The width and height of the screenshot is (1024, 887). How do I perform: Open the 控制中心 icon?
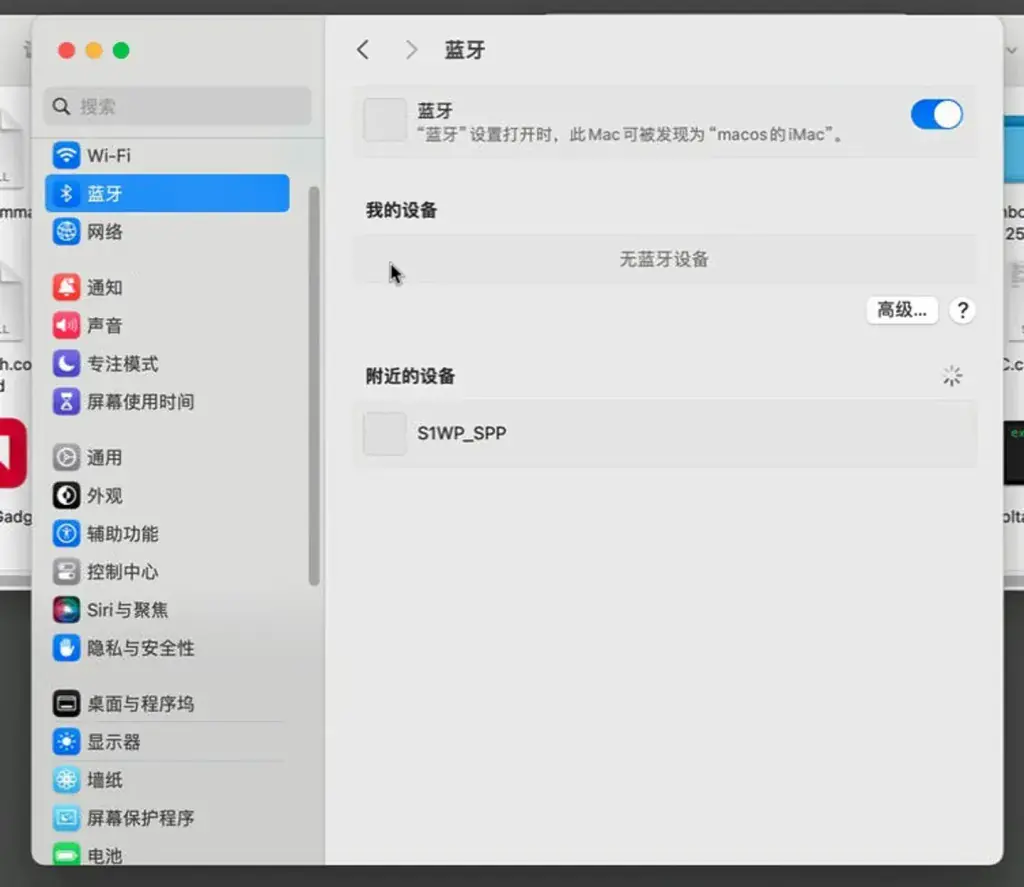66,572
